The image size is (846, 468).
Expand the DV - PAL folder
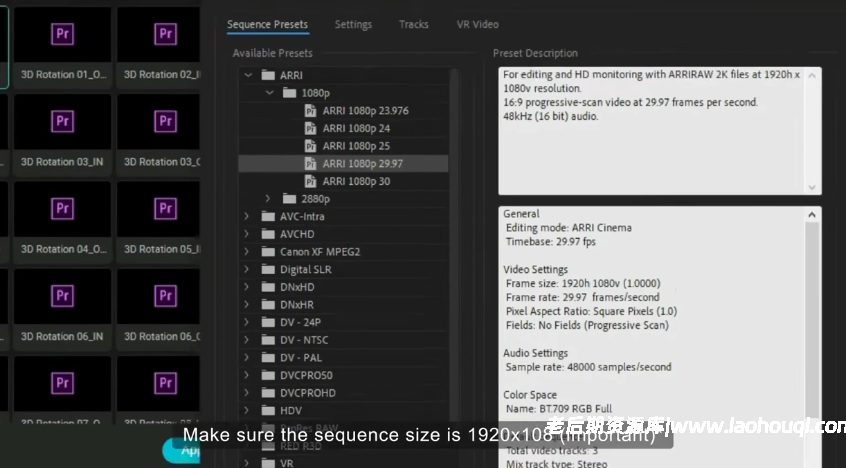pos(247,357)
